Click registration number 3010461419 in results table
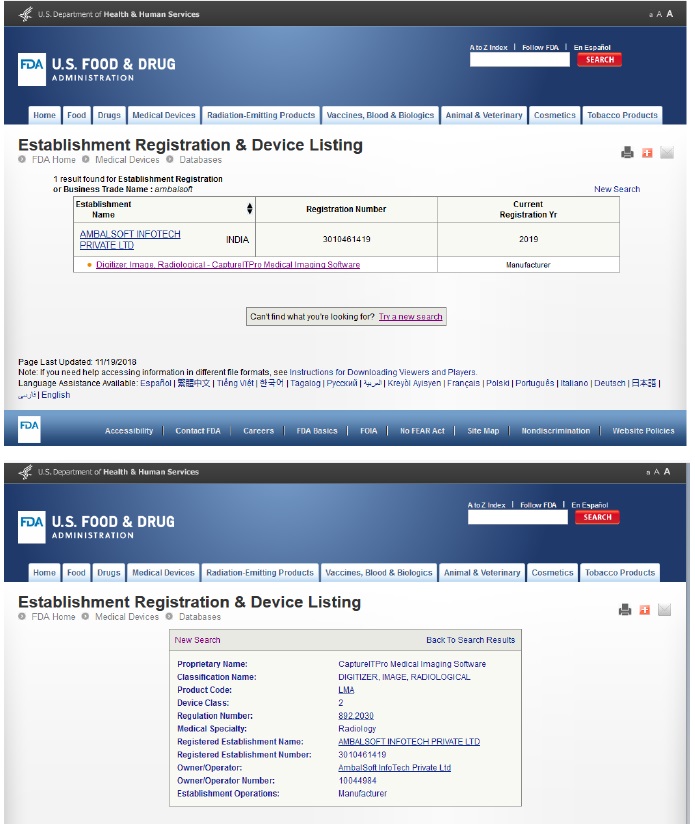Image resolution: width=695 pixels, height=824 pixels. (x=346, y=239)
